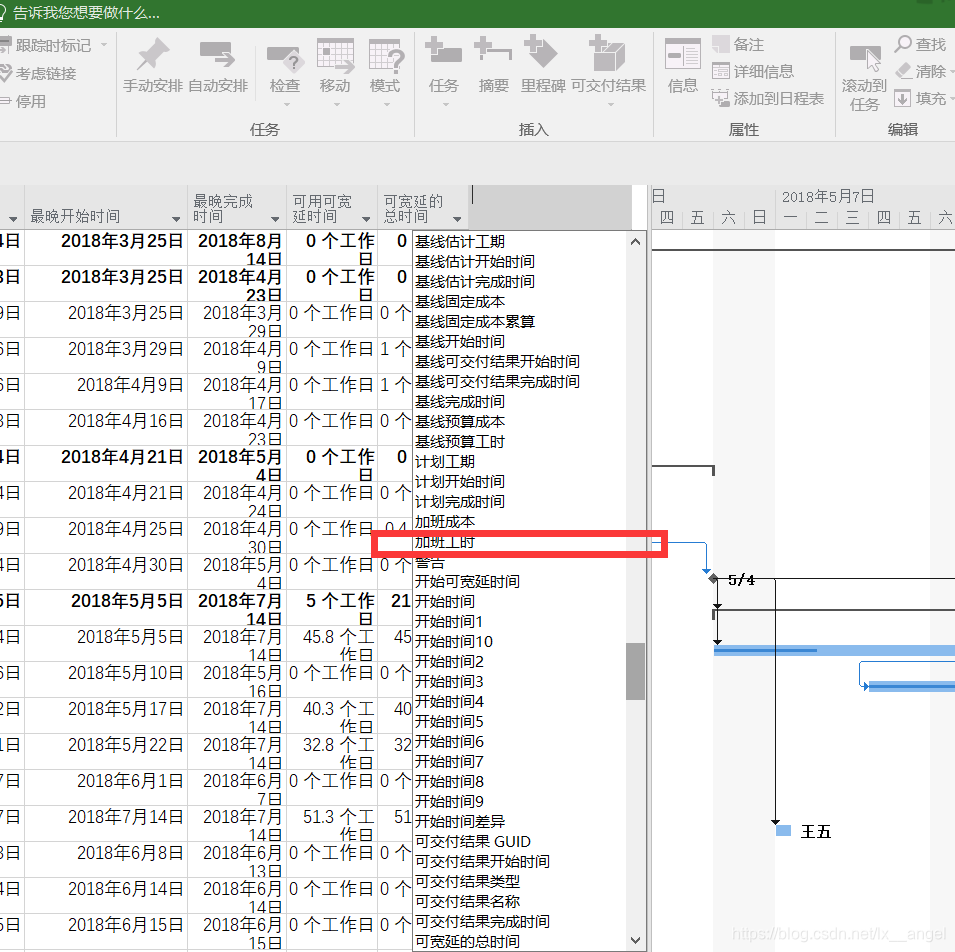Click the field list scrollbar thumb
This screenshot has height=952, width=955.
point(635,671)
